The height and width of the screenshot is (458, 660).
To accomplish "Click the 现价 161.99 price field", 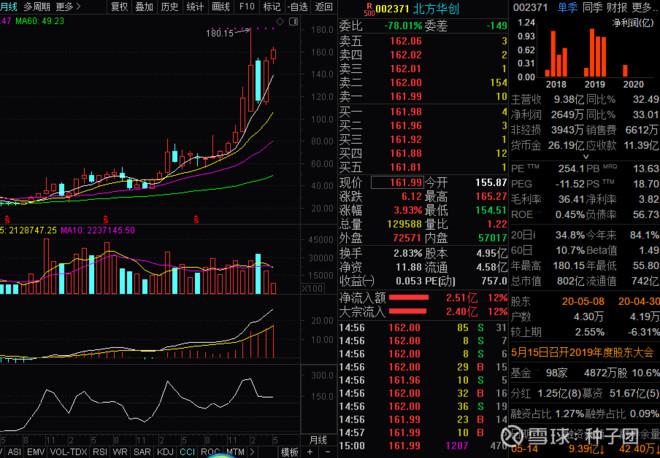I will pyautogui.click(x=397, y=182).
